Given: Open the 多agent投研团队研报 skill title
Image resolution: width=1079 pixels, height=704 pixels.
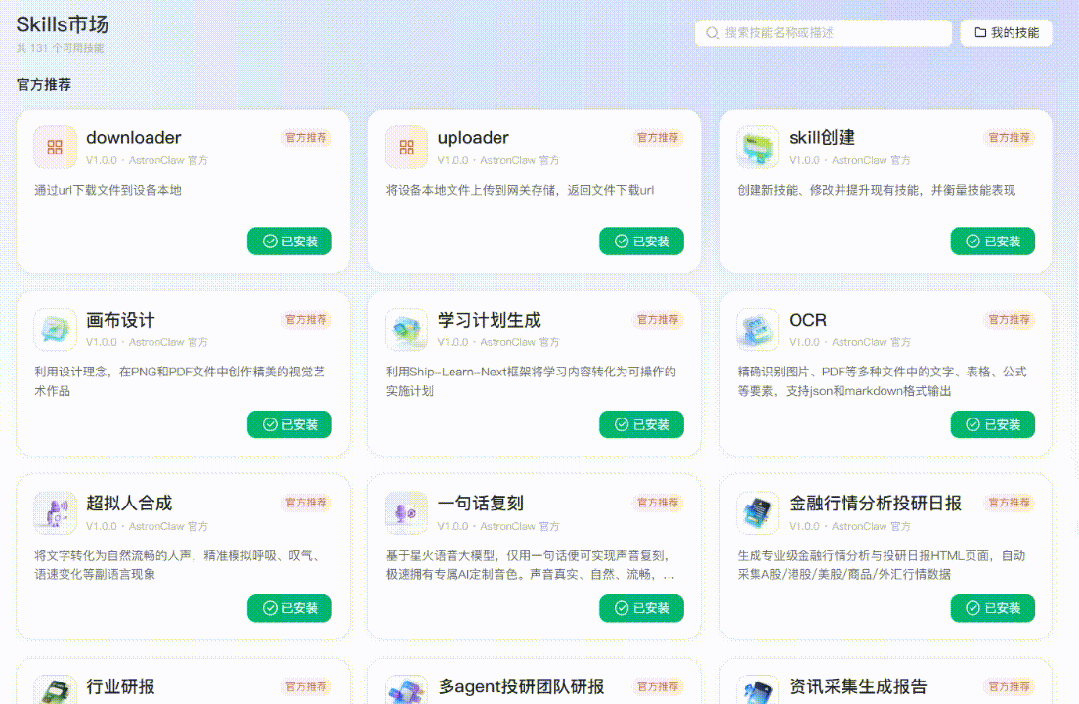Looking at the screenshot, I should [521, 687].
